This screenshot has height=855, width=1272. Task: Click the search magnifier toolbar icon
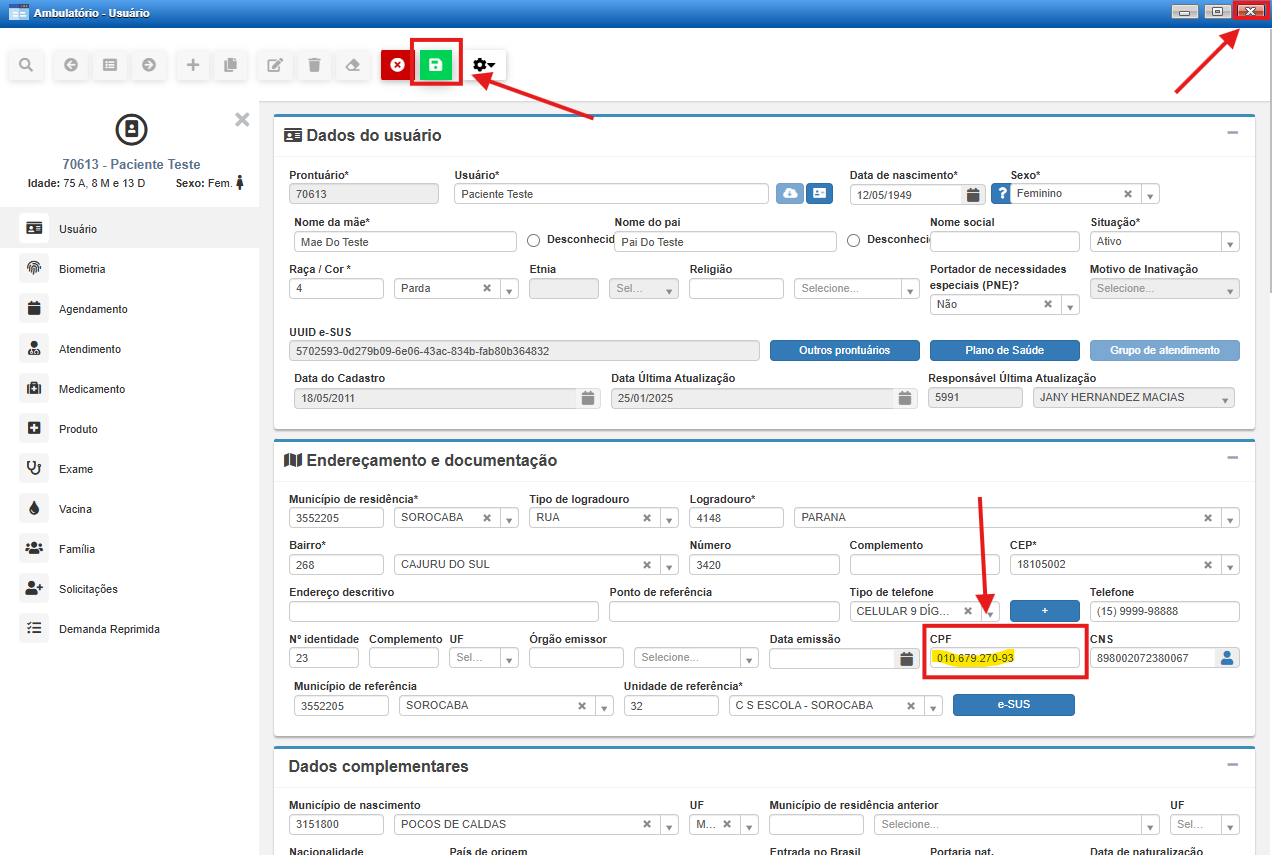point(26,65)
